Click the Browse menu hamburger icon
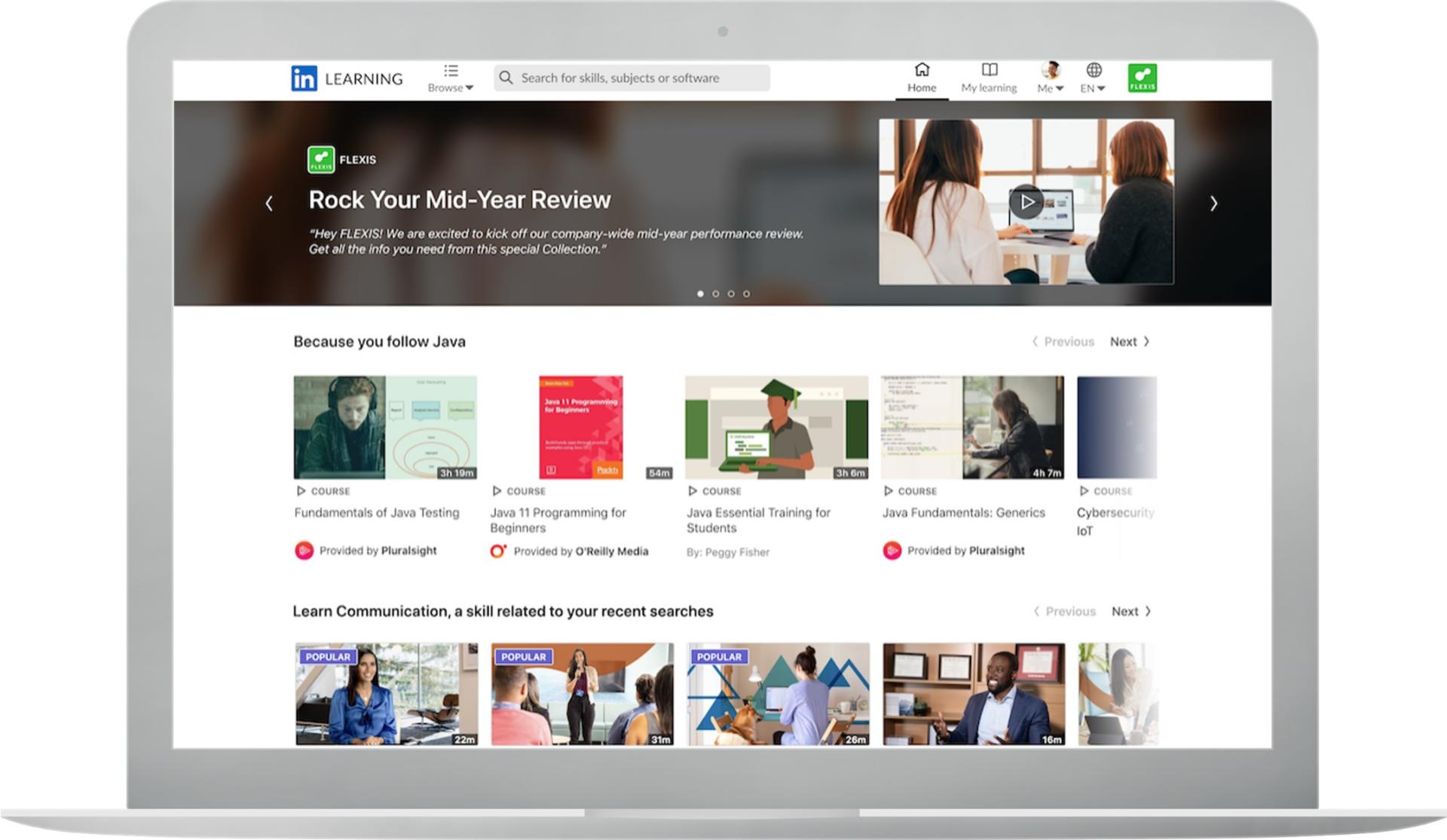 (452, 71)
